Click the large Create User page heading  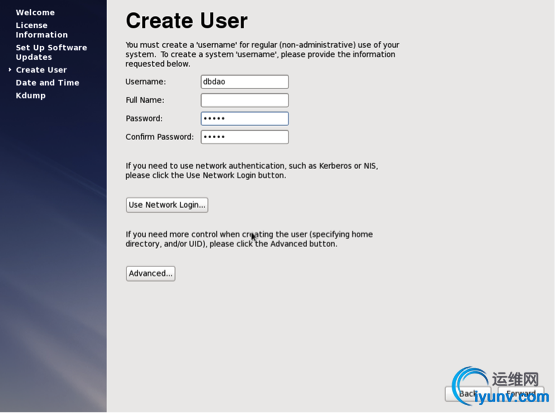187,21
